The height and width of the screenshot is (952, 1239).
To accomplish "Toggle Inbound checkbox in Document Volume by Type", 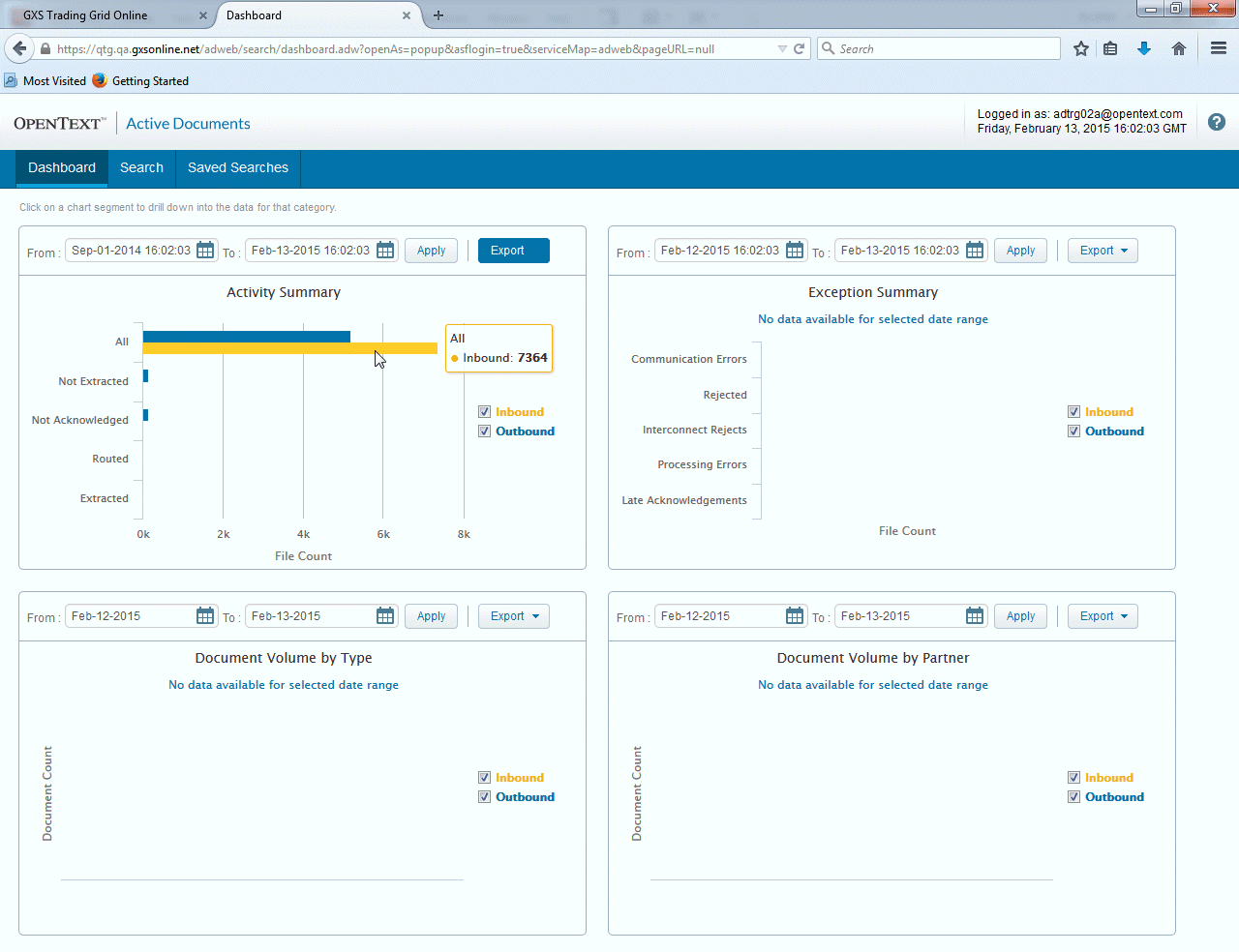I will 485,778.
